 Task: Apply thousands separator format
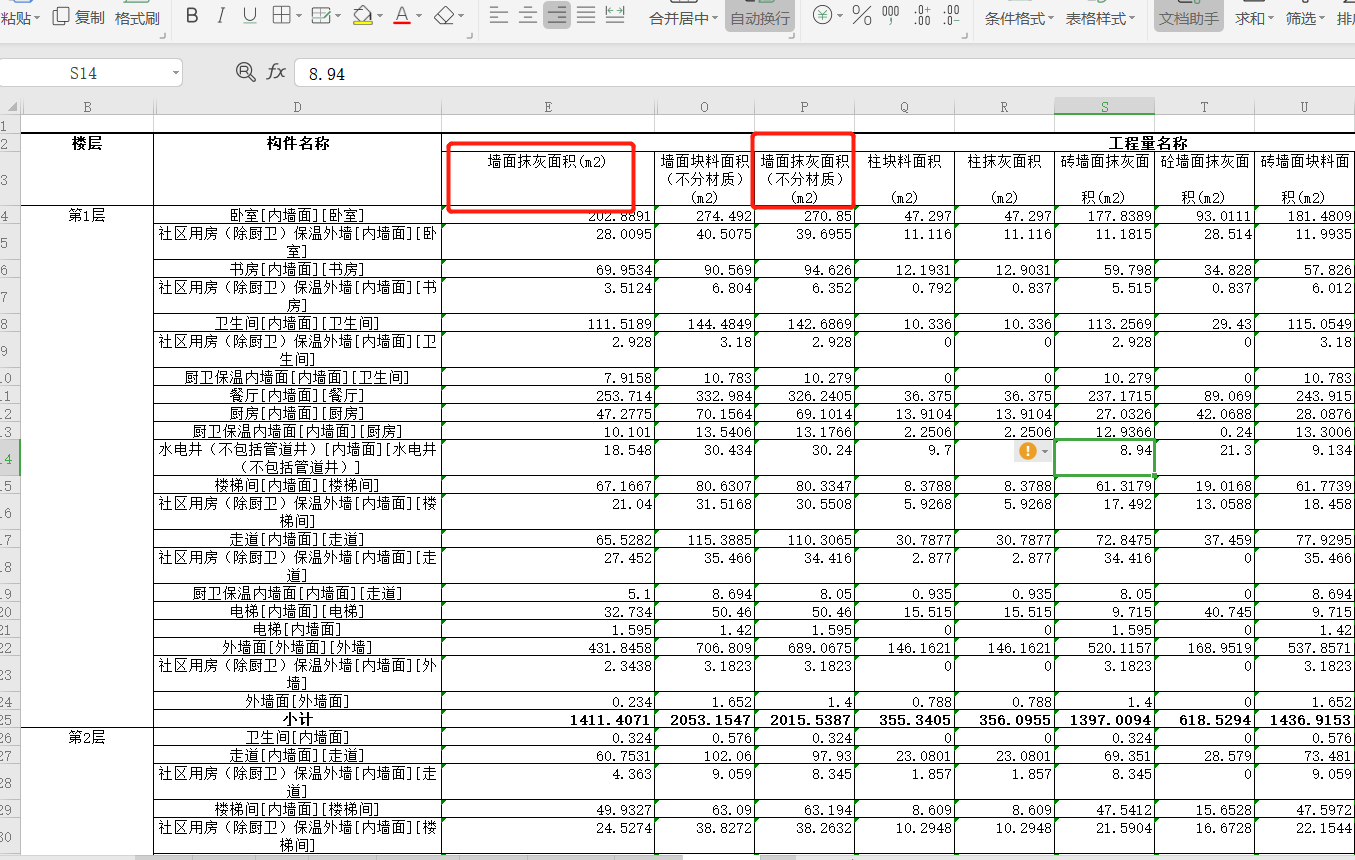[x=891, y=15]
